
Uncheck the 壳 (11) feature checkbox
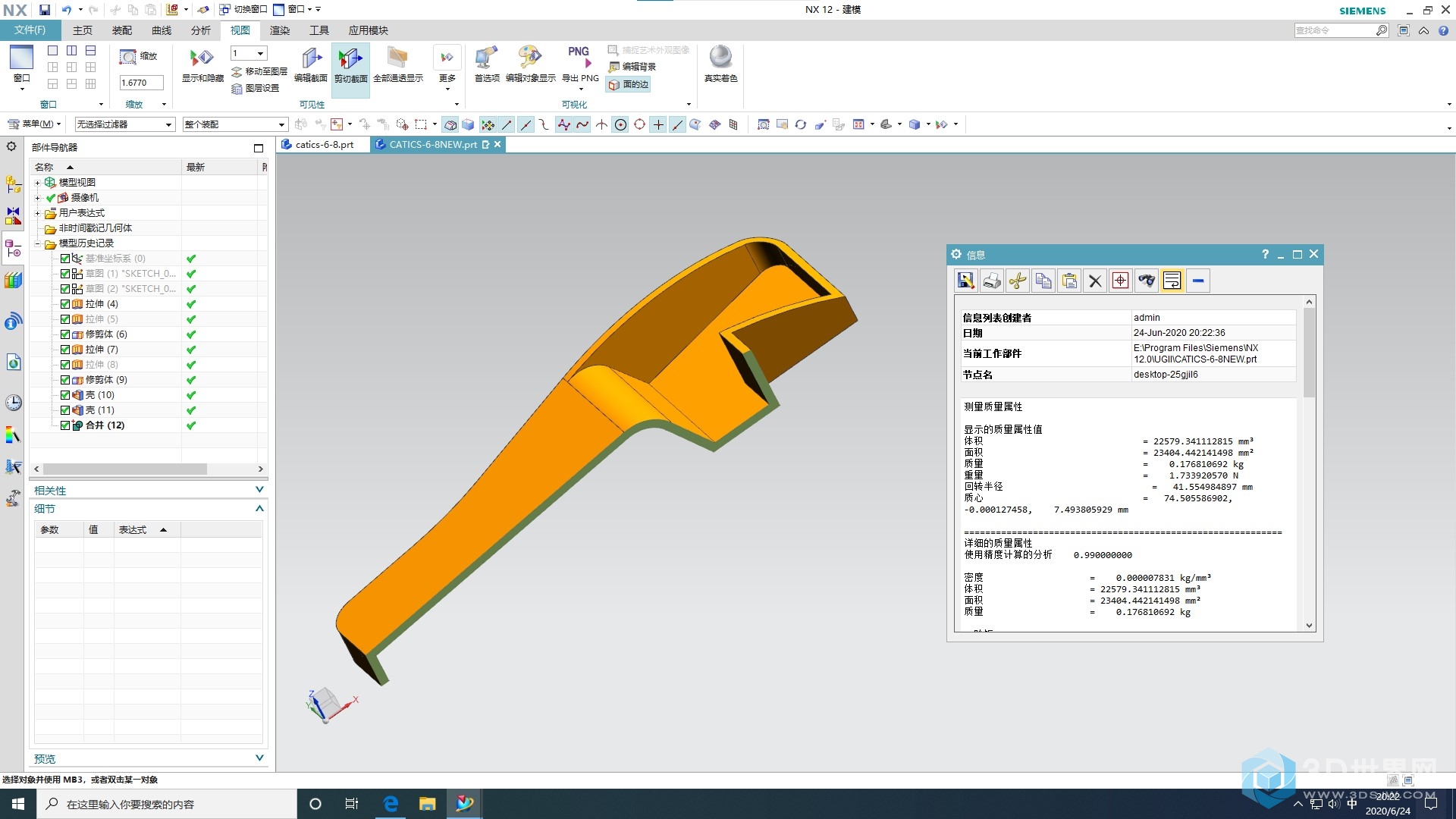[65, 410]
